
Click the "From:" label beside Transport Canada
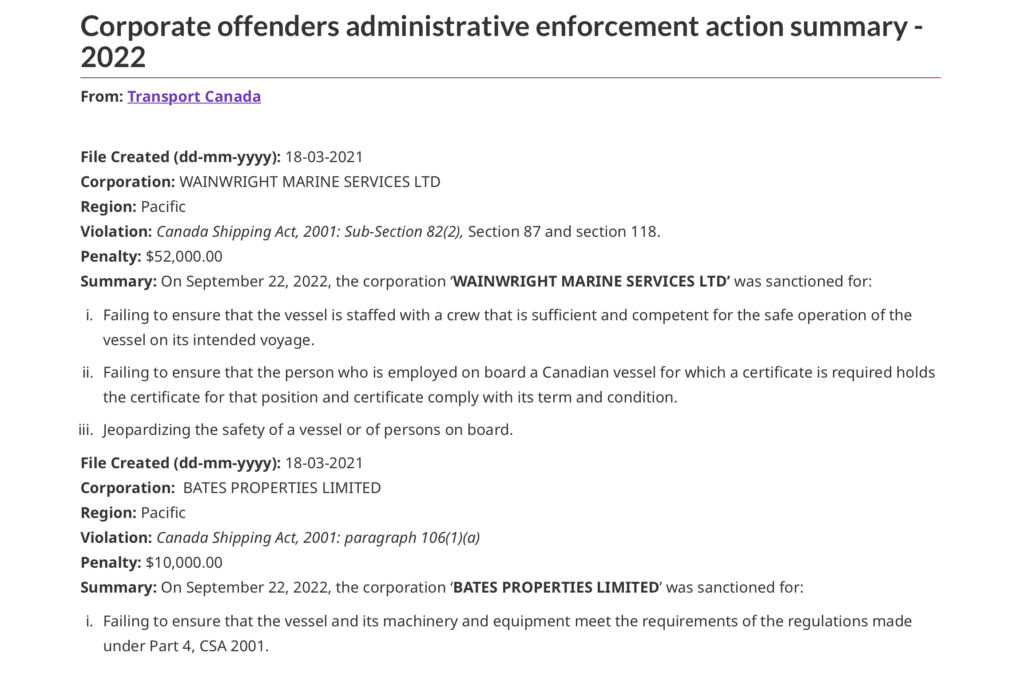coord(101,97)
